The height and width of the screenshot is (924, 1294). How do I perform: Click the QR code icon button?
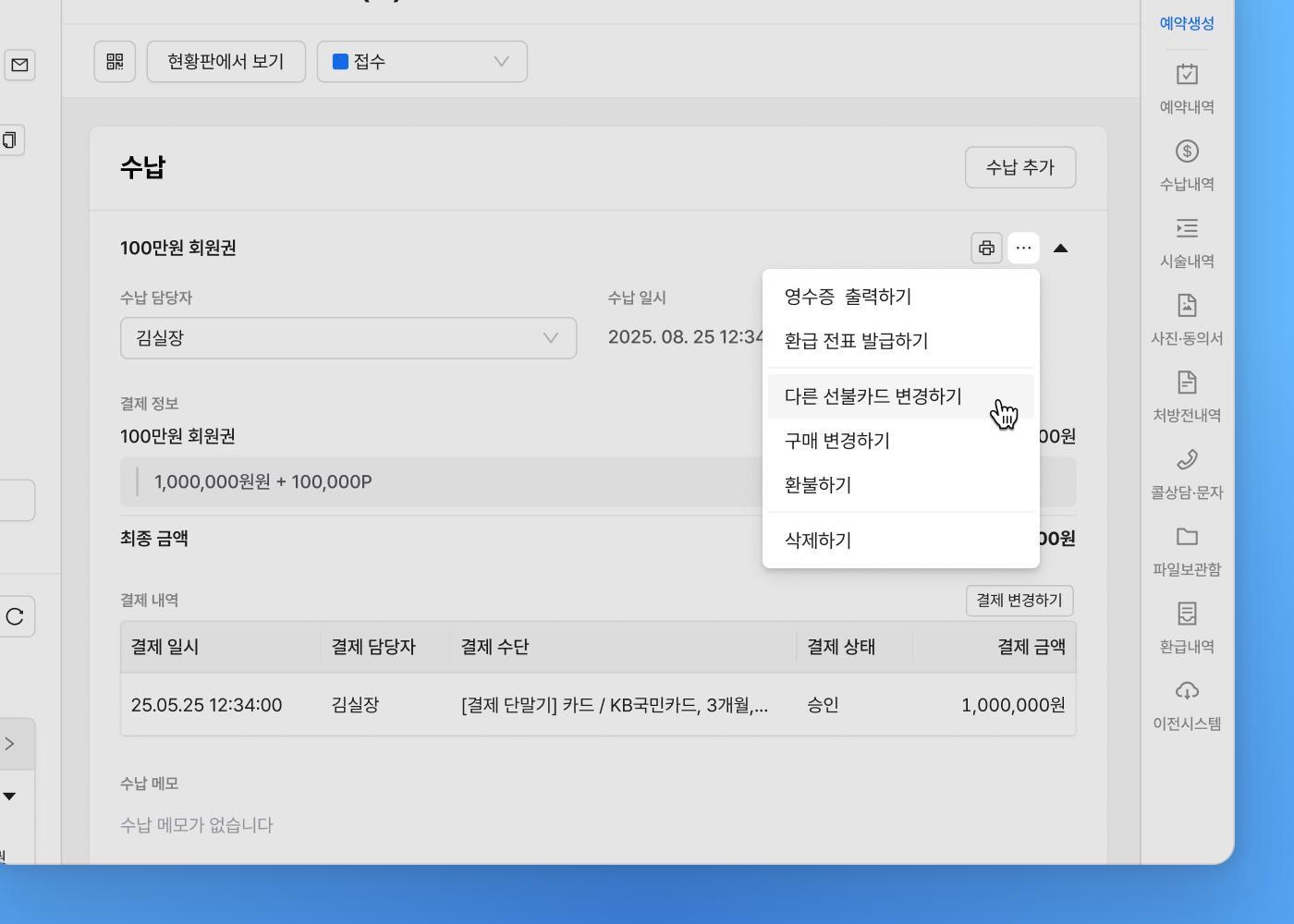pos(115,62)
